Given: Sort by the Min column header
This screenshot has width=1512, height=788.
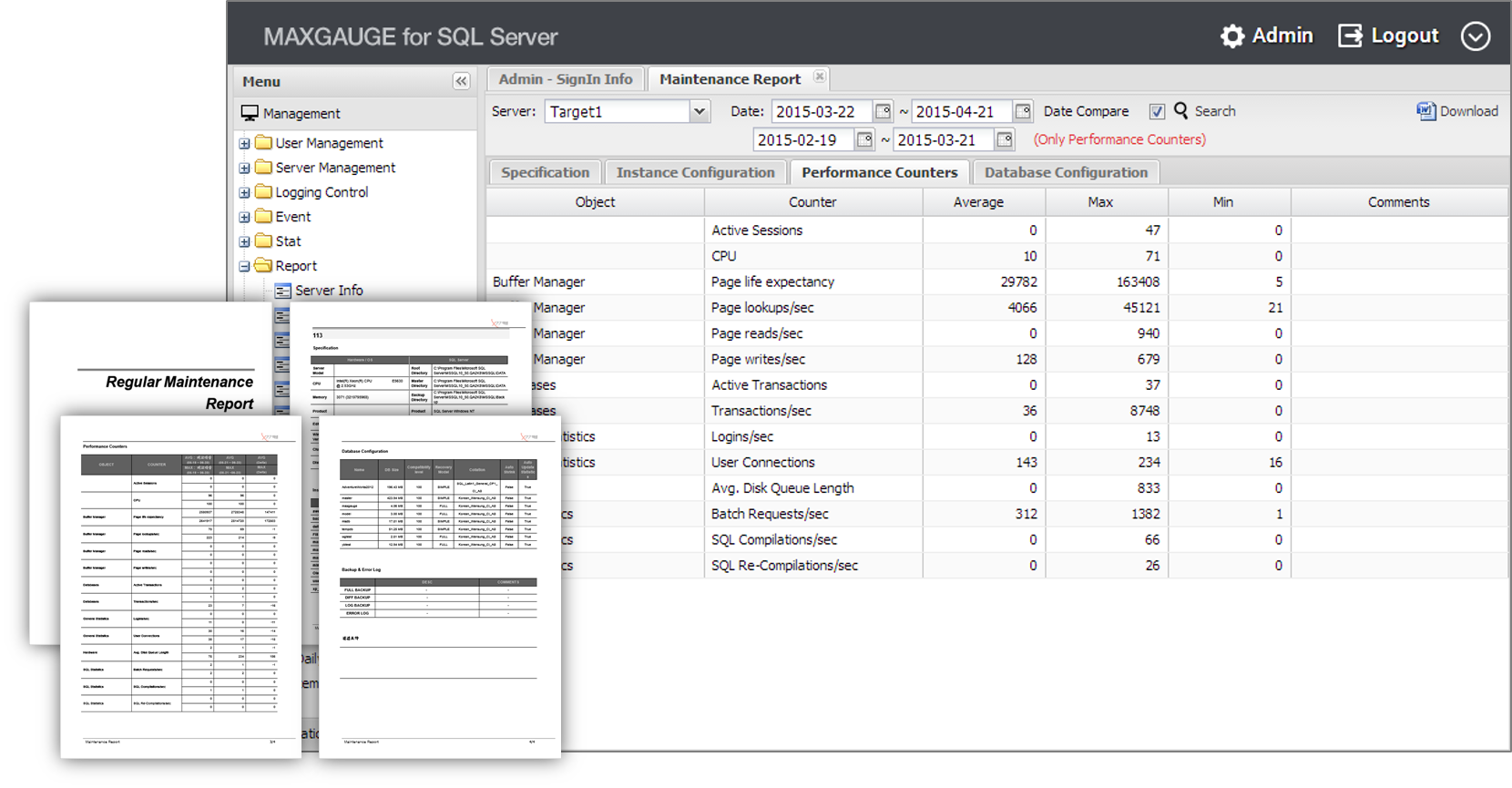Looking at the screenshot, I should 1229,202.
